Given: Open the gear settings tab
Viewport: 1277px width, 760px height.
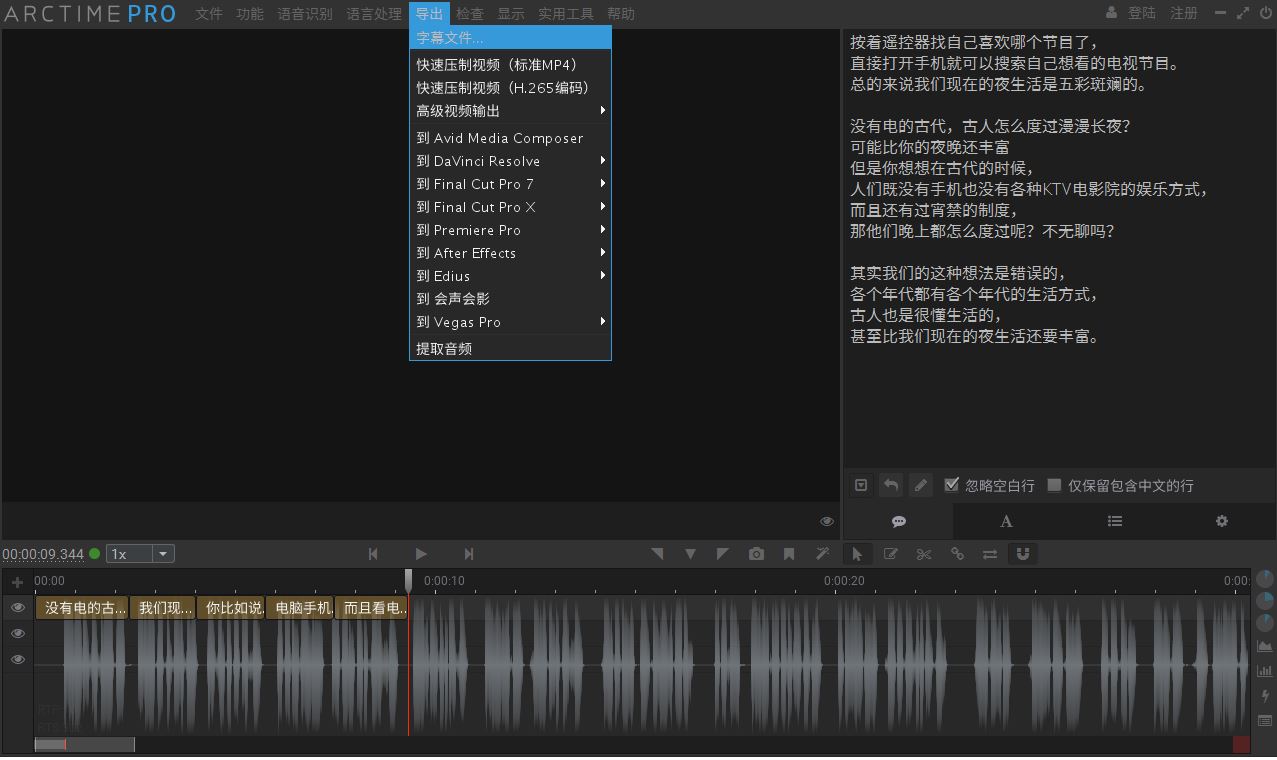Looking at the screenshot, I should pos(1222,521).
